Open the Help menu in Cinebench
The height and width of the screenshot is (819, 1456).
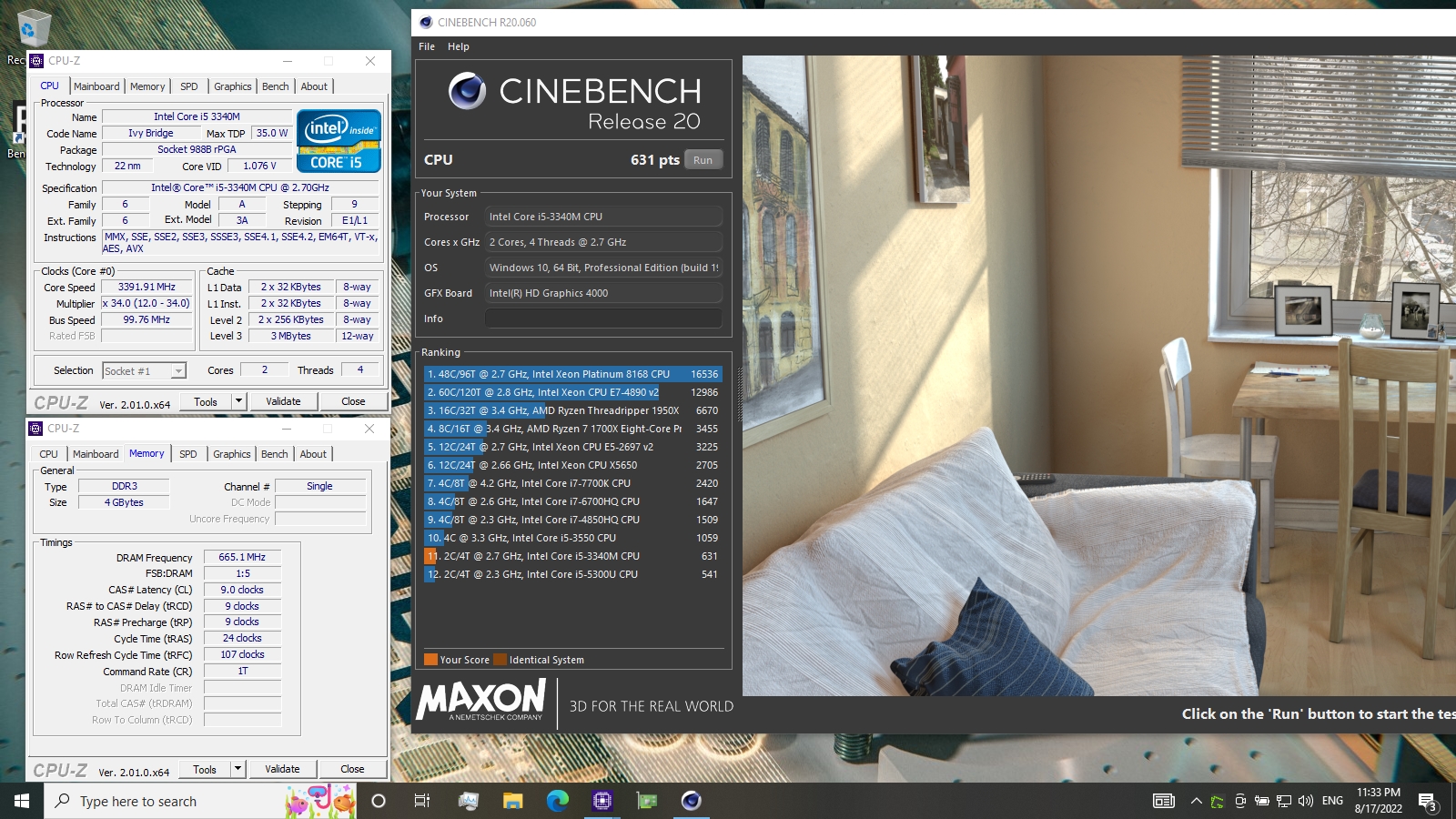pyautogui.click(x=459, y=46)
